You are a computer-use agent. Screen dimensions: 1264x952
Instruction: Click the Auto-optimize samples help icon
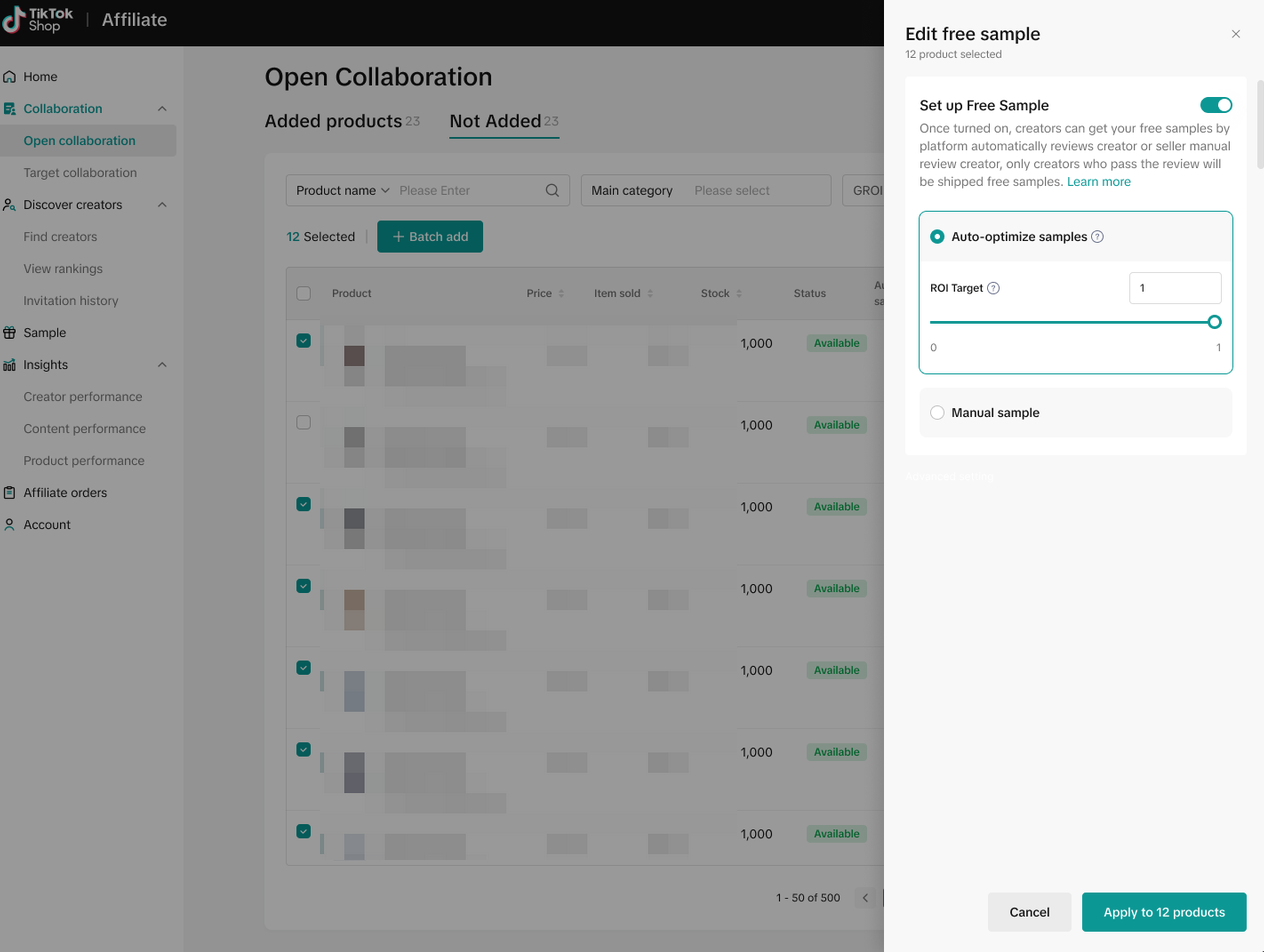(1097, 237)
